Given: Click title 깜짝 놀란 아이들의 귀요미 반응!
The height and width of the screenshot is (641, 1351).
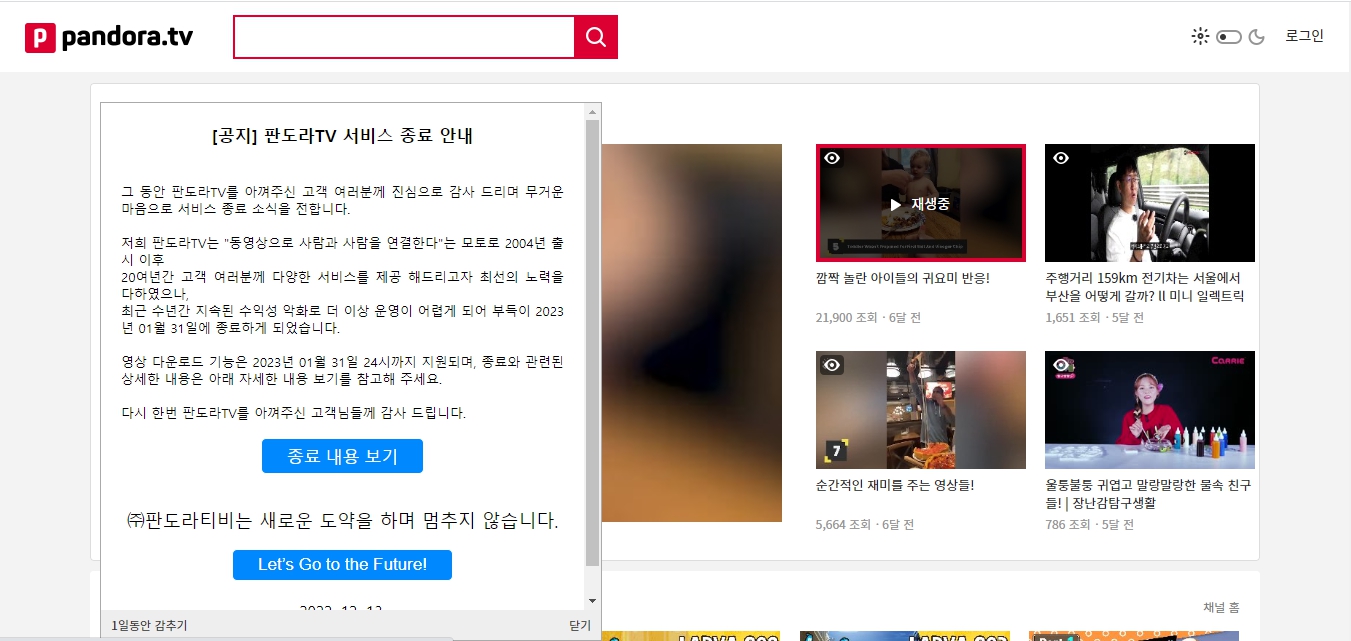Looking at the screenshot, I should 903,278.
